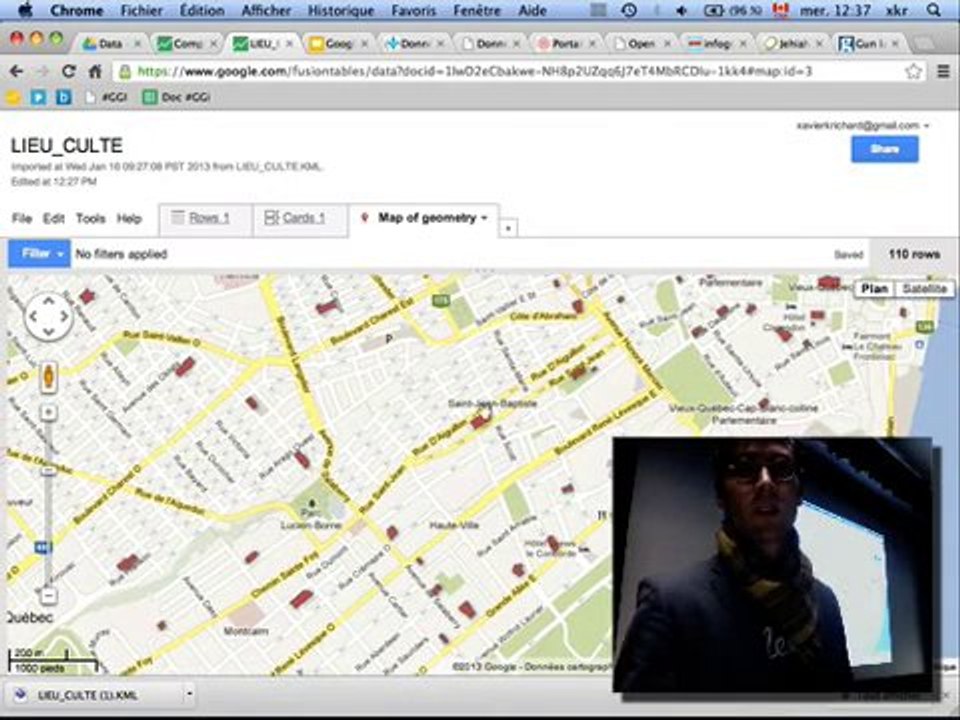Viewport: 960px width, 720px height.
Task: Select the 'Data' browser tab
Action: pyautogui.click(x=110, y=43)
